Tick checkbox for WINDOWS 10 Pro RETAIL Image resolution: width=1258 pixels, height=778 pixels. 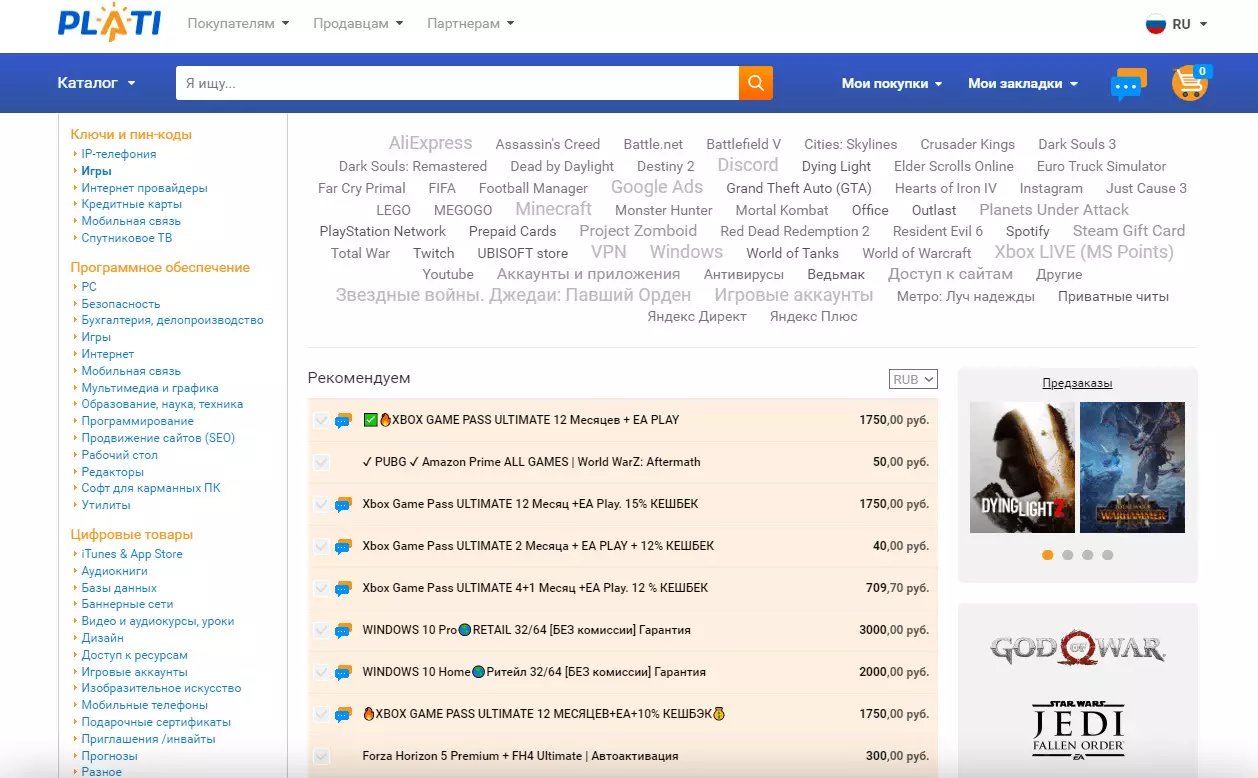click(x=321, y=630)
